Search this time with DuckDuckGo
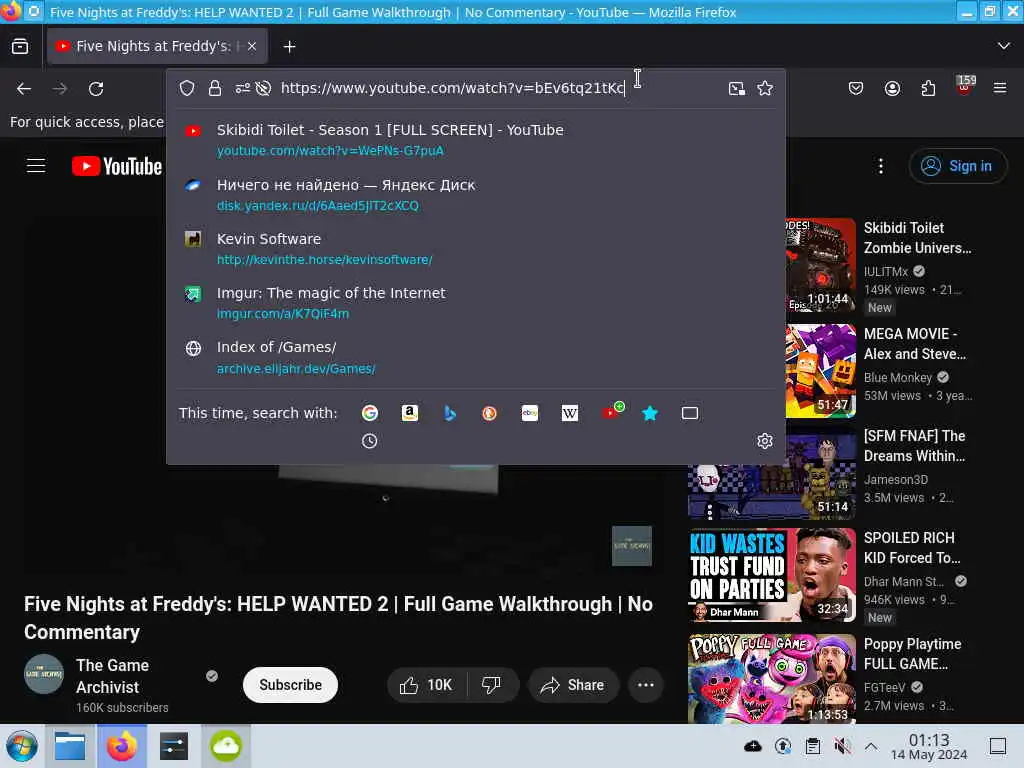Screen dimensions: 1024x768 (x=489, y=413)
